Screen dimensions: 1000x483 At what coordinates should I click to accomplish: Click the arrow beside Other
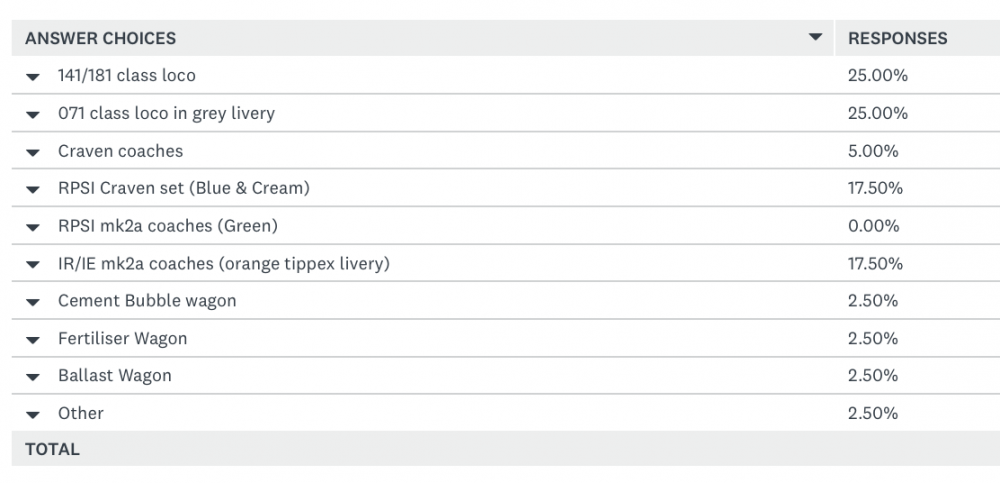tap(33, 415)
